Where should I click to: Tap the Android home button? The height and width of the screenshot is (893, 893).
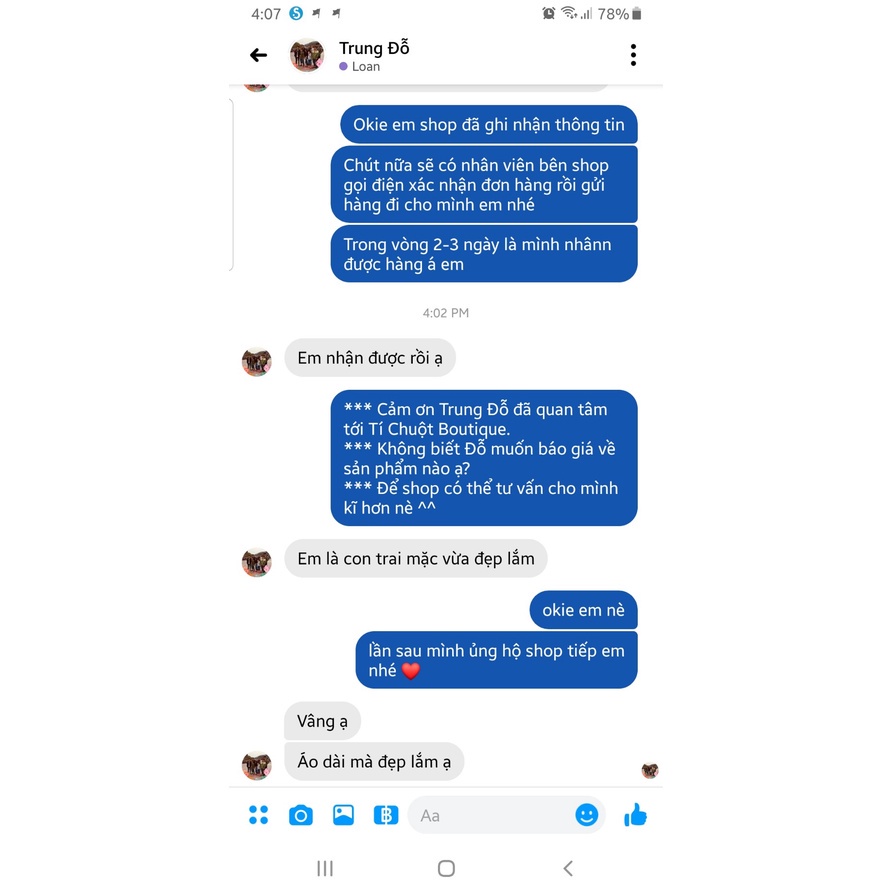[x=446, y=869]
